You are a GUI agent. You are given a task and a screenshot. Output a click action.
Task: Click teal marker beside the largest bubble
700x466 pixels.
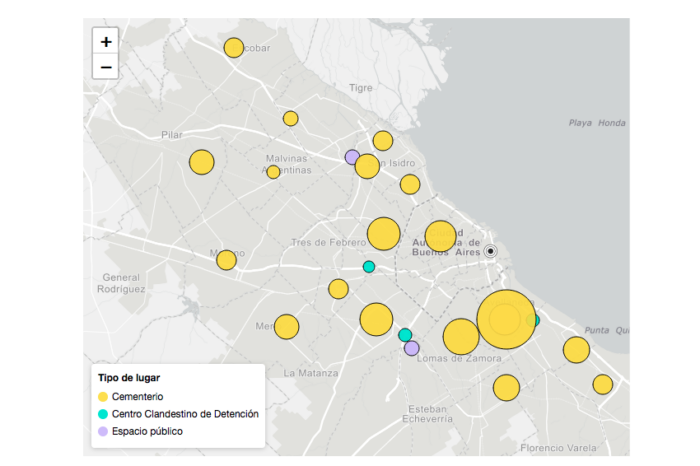coord(535,320)
